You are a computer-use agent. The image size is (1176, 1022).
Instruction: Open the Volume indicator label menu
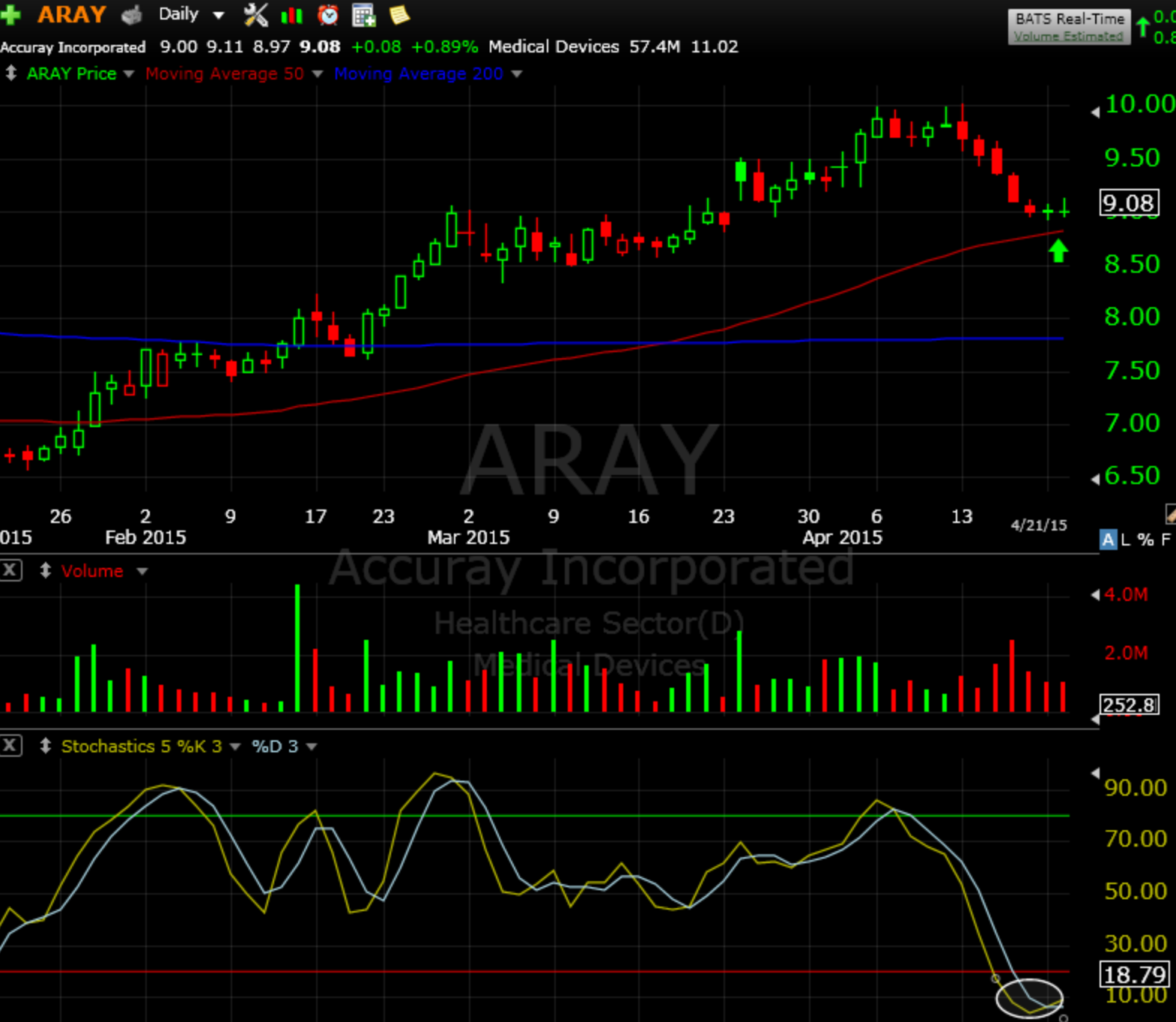pos(92,571)
